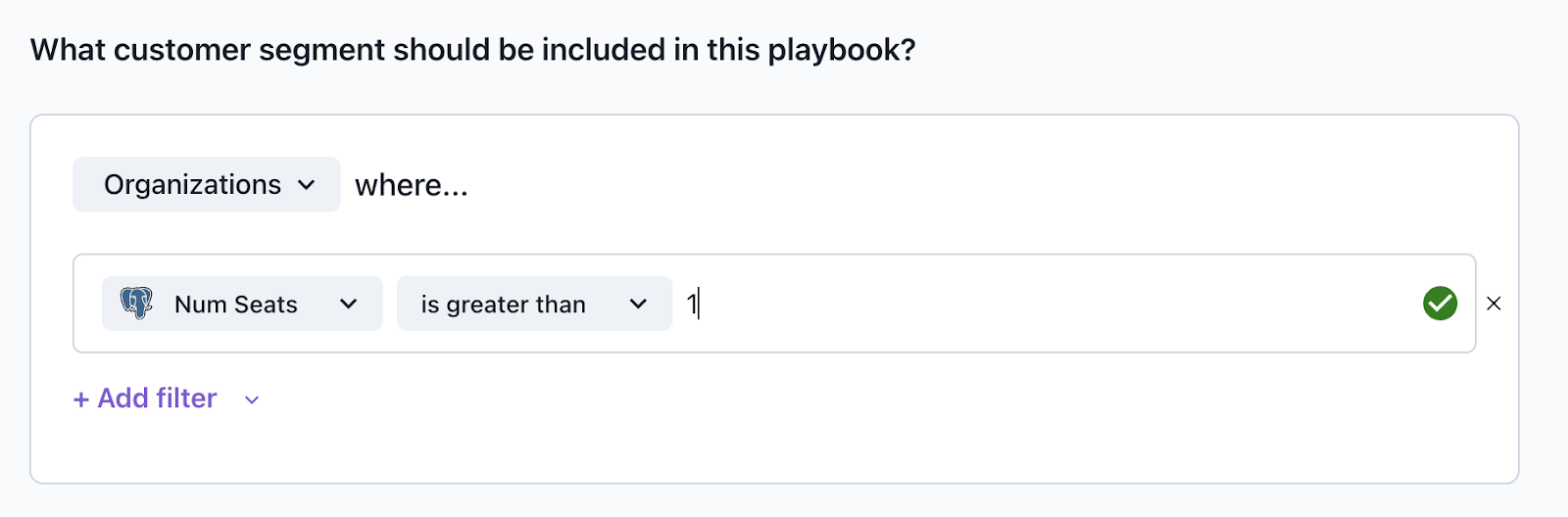
Task: Open the Organizations entity dropdown
Action: (x=206, y=185)
